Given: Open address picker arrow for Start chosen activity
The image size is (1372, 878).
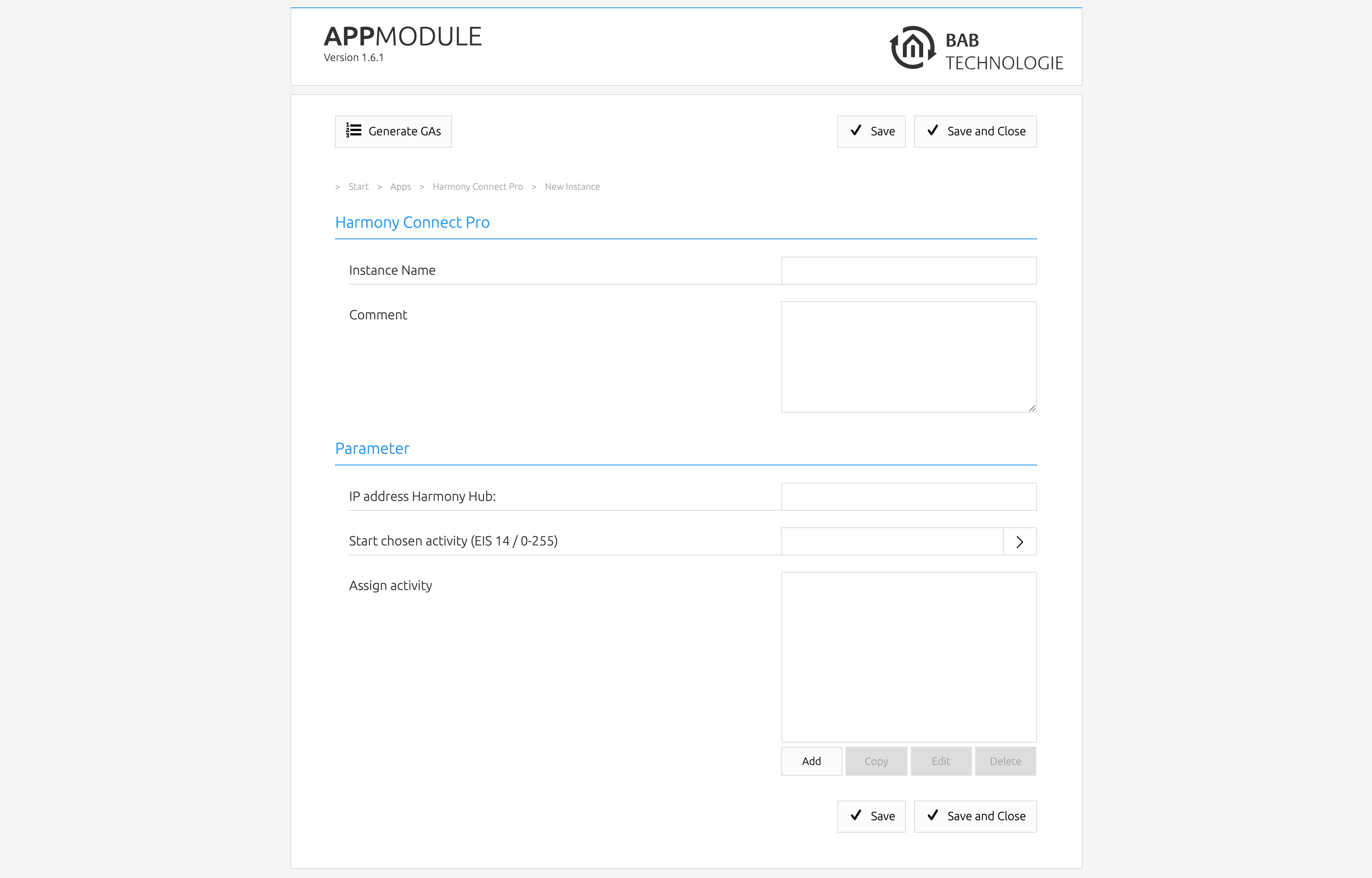Looking at the screenshot, I should click(x=1019, y=542).
